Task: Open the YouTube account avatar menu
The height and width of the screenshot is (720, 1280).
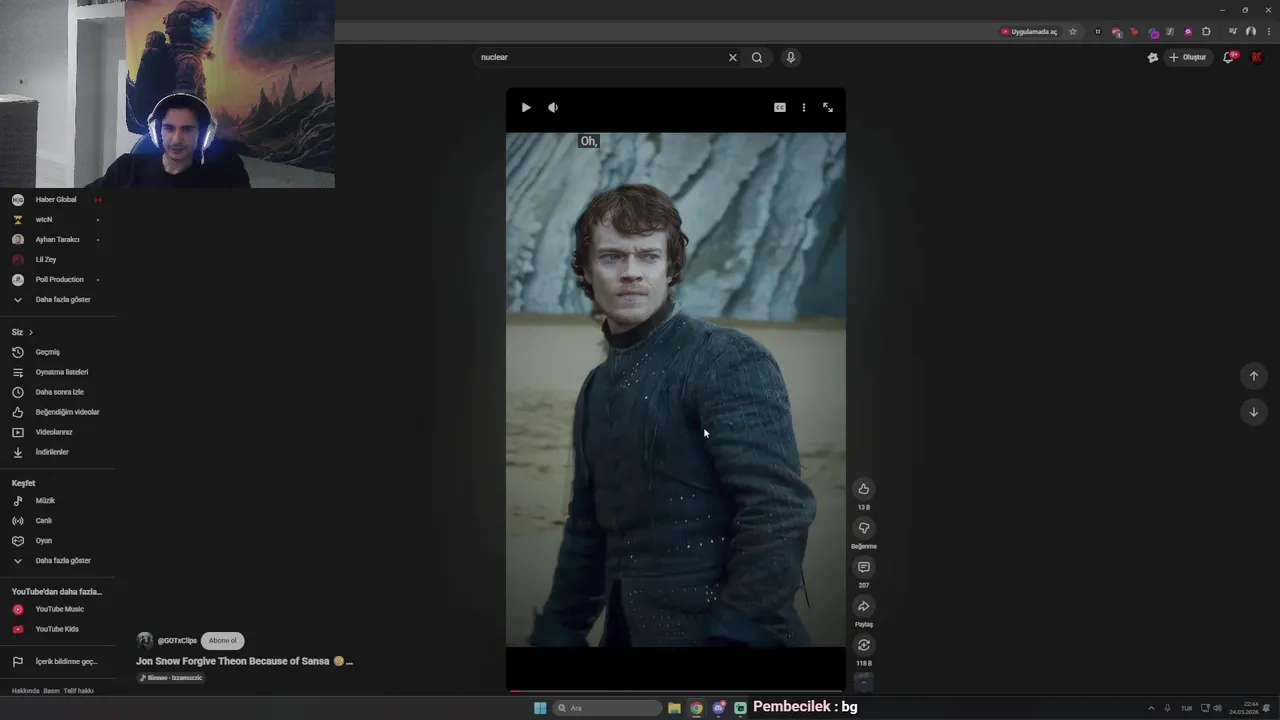Action: [x=1257, y=57]
